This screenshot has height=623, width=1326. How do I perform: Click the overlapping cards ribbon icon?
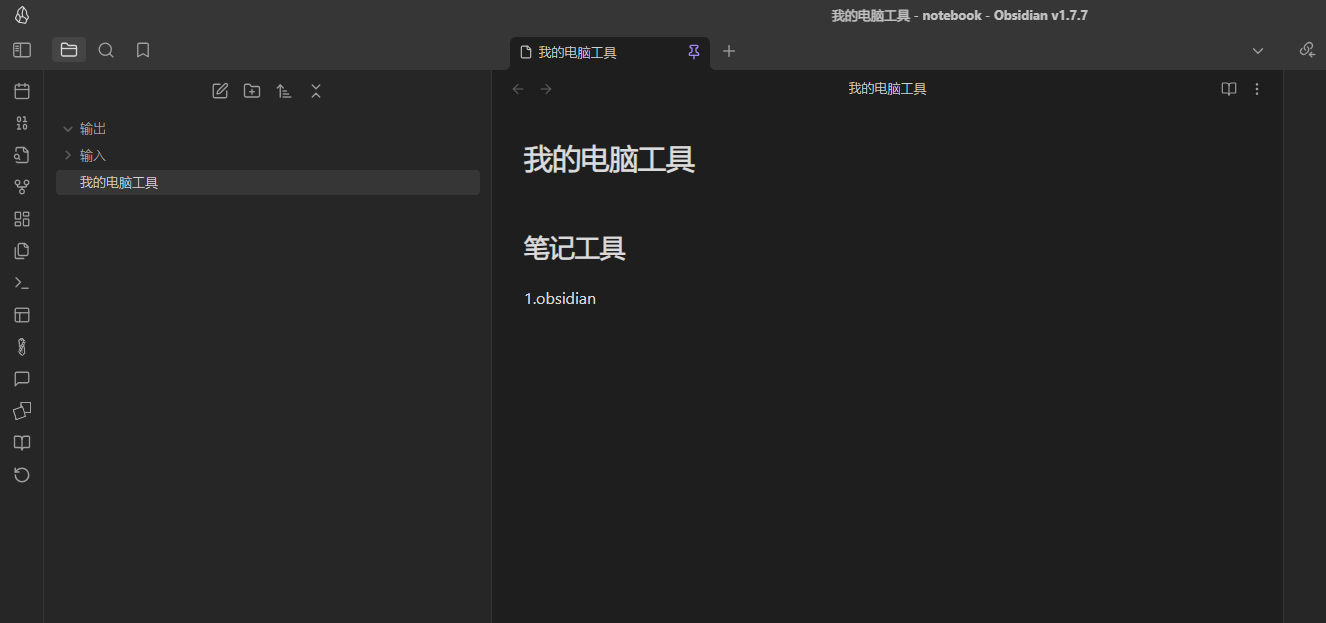[22, 411]
